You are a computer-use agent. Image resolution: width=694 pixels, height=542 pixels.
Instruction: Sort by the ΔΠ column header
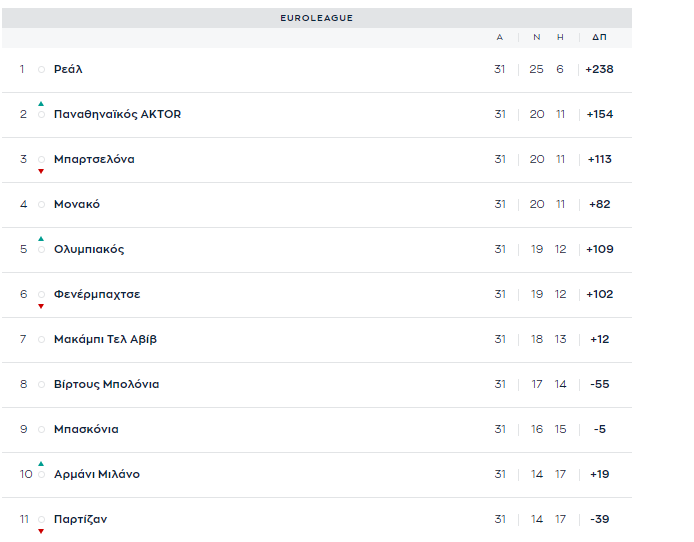pyautogui.click(x=599, y=37)
